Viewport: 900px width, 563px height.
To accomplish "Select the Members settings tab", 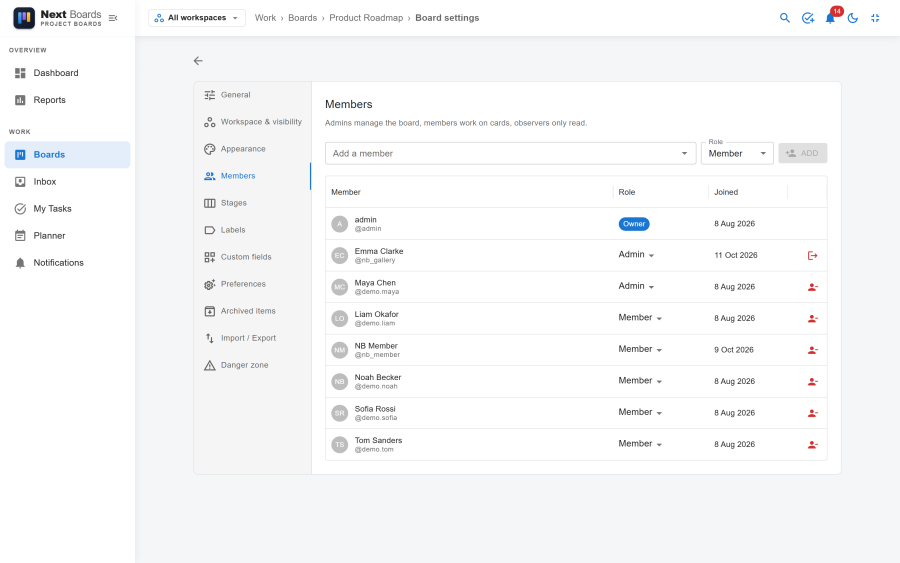I will [253, 176].
